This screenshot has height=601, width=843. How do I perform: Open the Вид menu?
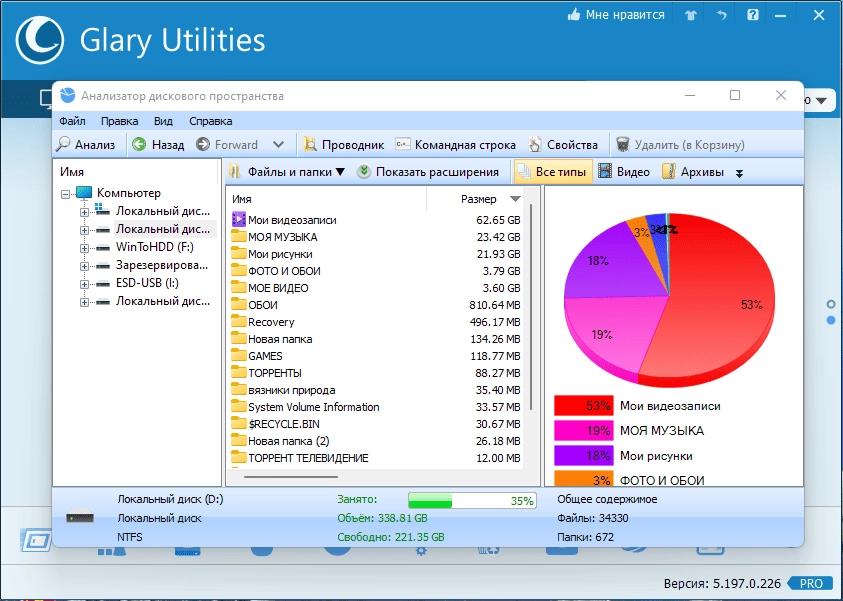point(163,121)
